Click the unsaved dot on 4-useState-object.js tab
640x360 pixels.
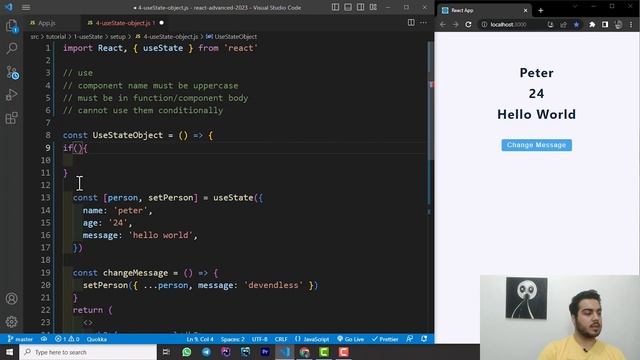(162, 23)
